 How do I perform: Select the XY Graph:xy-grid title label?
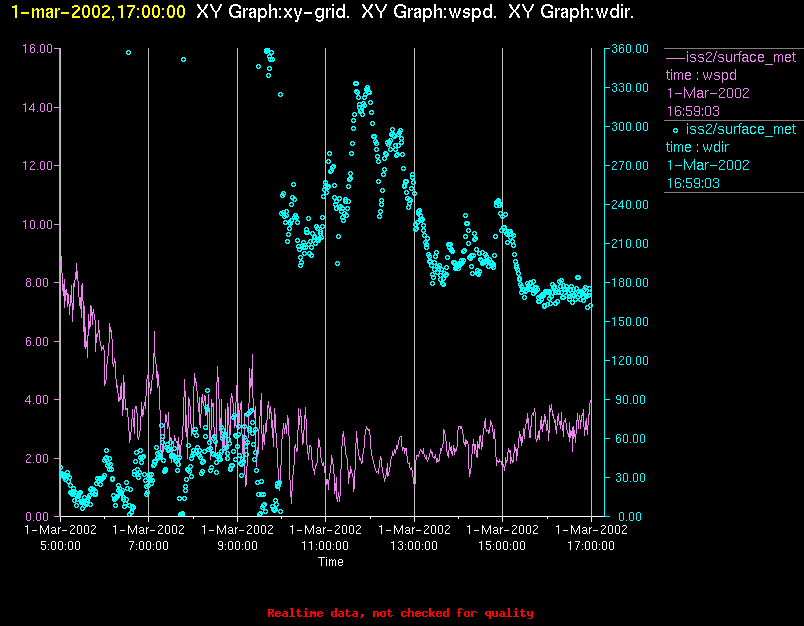pos(273,12)
